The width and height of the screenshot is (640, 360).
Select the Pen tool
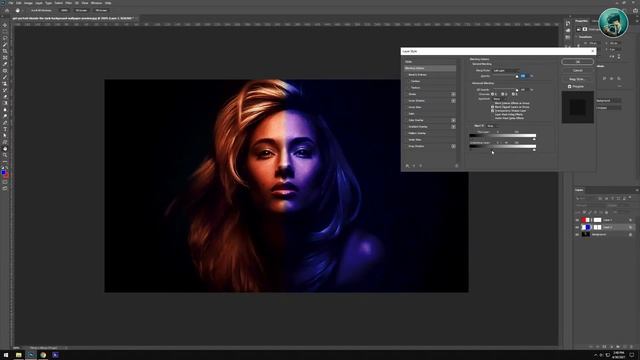(x=5, y=123)
